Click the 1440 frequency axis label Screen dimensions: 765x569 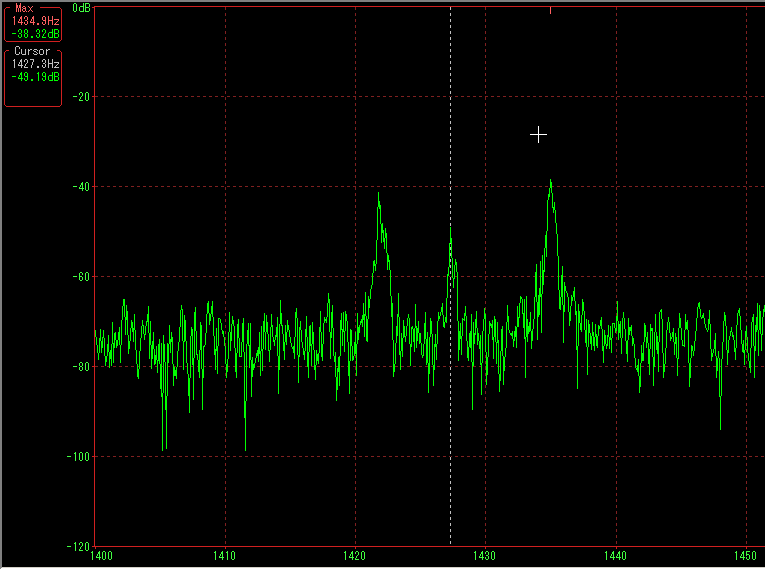click(x=615, y=556)
